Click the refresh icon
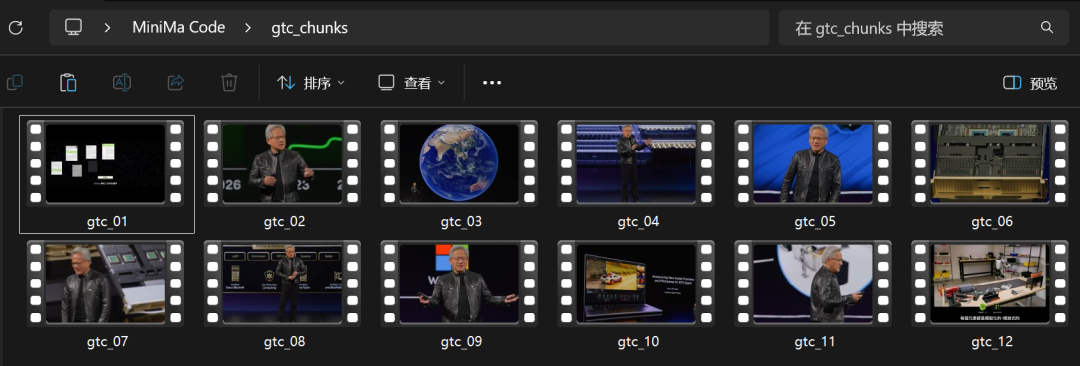The image size is (1080, 366). point(16,28)
